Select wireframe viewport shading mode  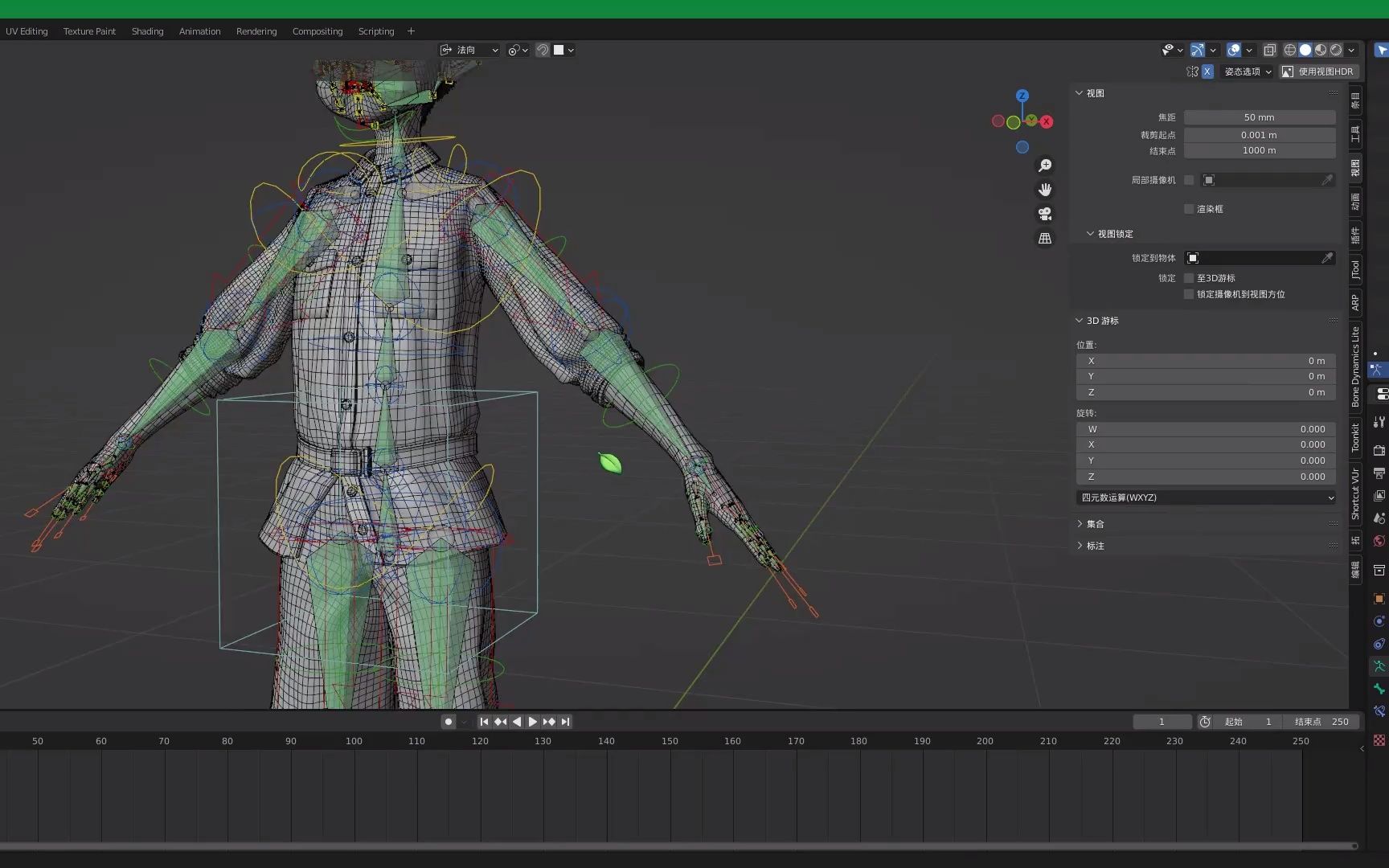1290,50
